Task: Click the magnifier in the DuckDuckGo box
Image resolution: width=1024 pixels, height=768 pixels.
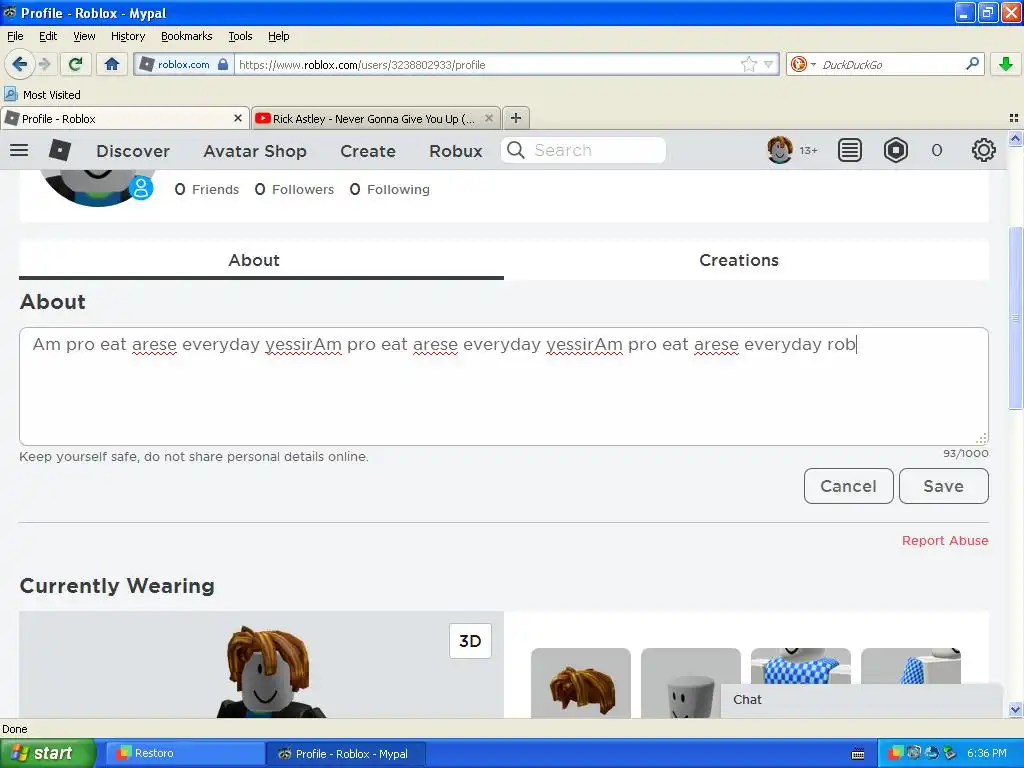Action: click(972, 64)
